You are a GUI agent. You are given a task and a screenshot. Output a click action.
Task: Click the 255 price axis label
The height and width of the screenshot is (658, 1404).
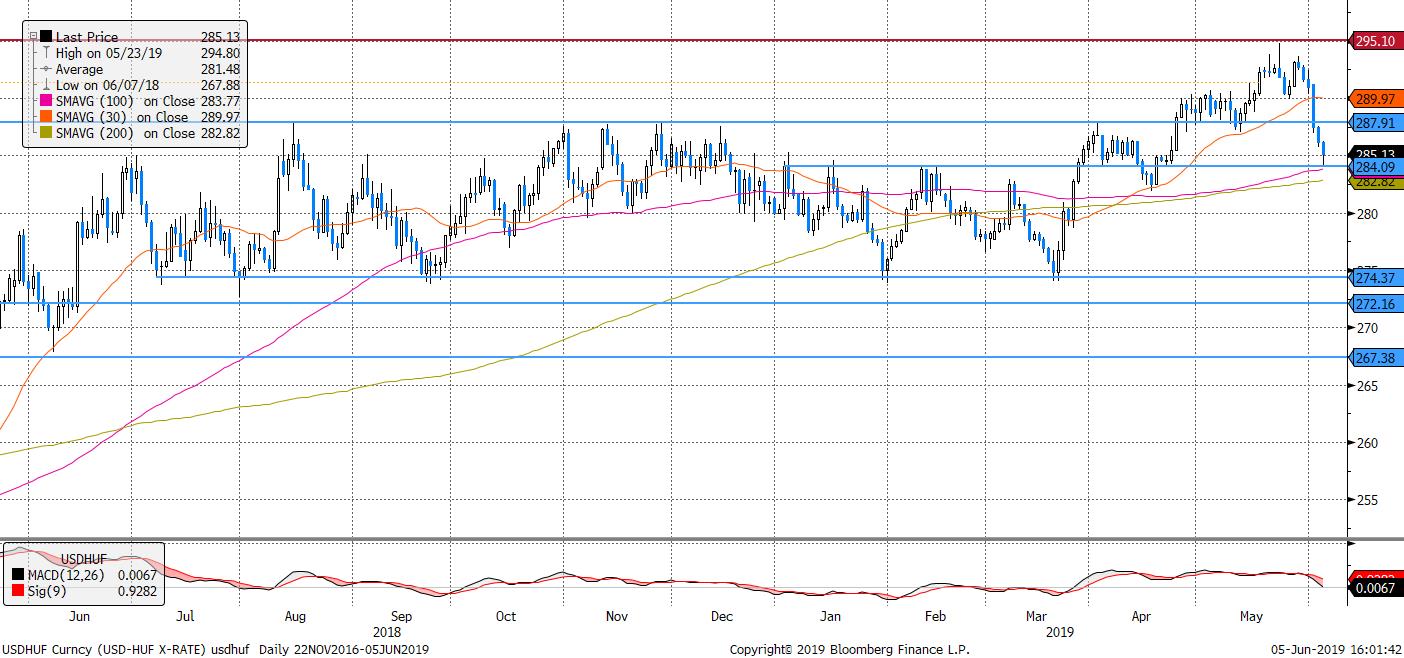coord(1366,500)
